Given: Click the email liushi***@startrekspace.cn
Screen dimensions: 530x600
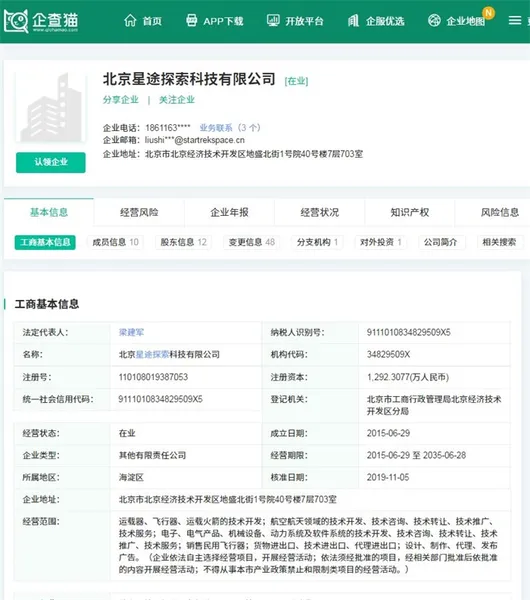Looking at the screenshot, I should click(194, 140).
